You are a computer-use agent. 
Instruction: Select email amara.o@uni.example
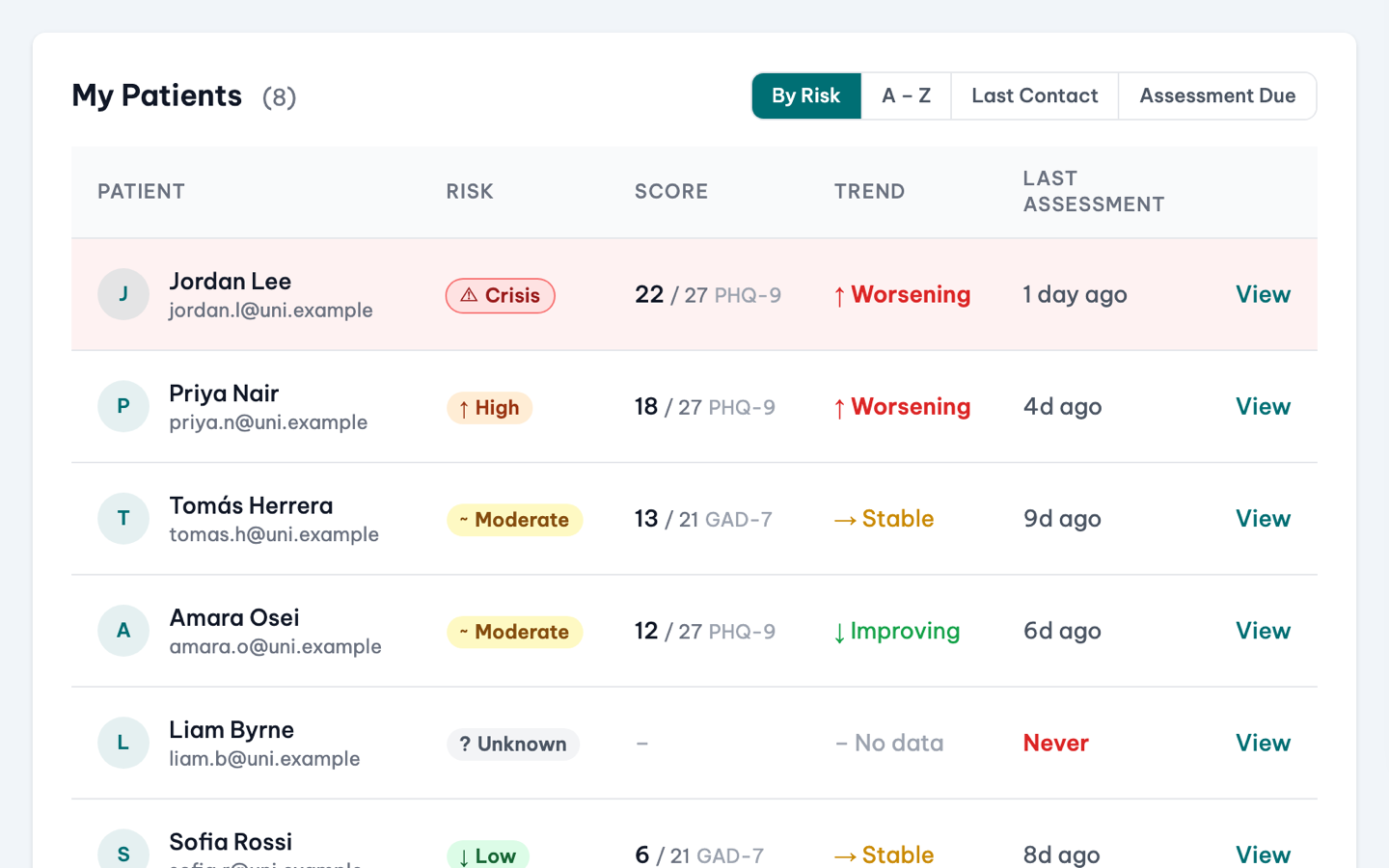tap(275, 646)
